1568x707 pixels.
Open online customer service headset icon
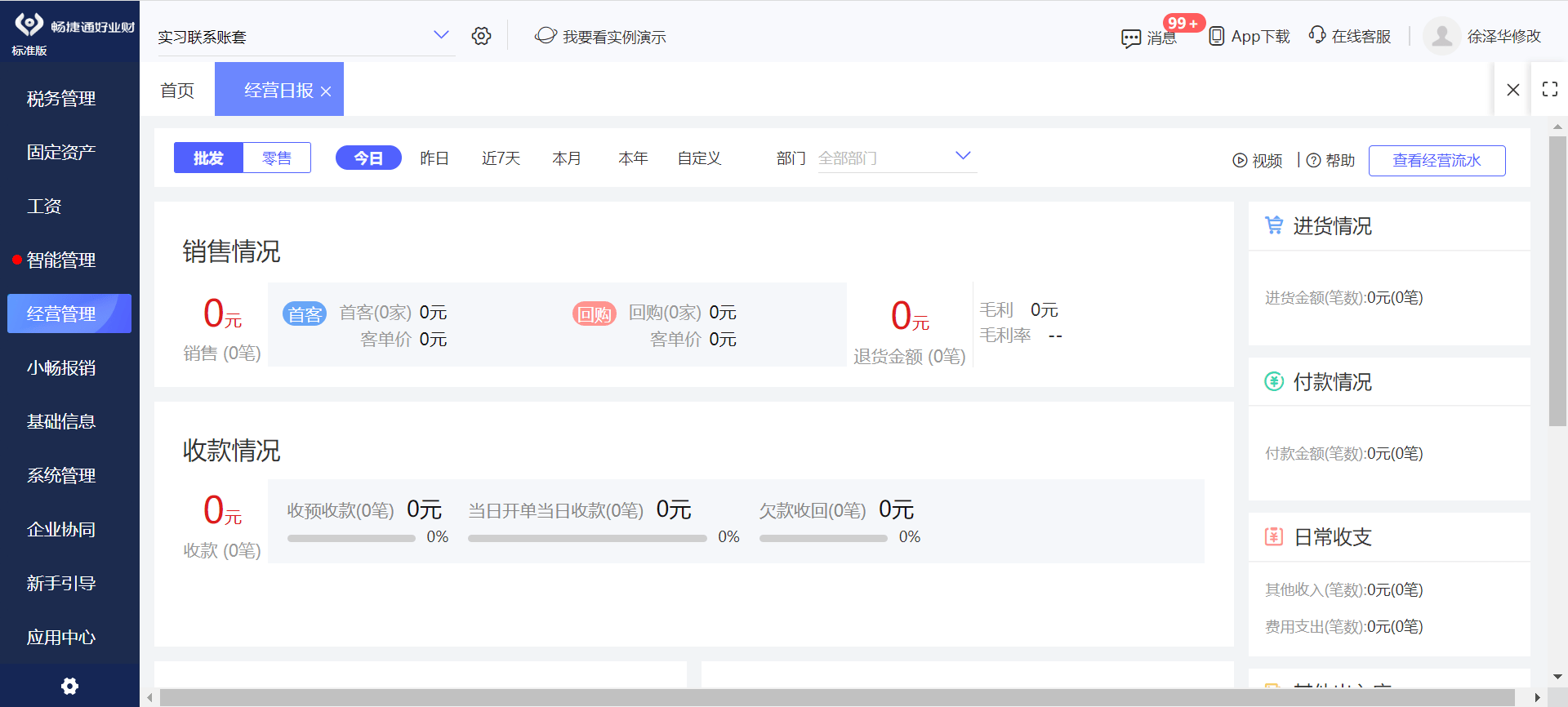pyautogui.click(x=1316, y=35)
